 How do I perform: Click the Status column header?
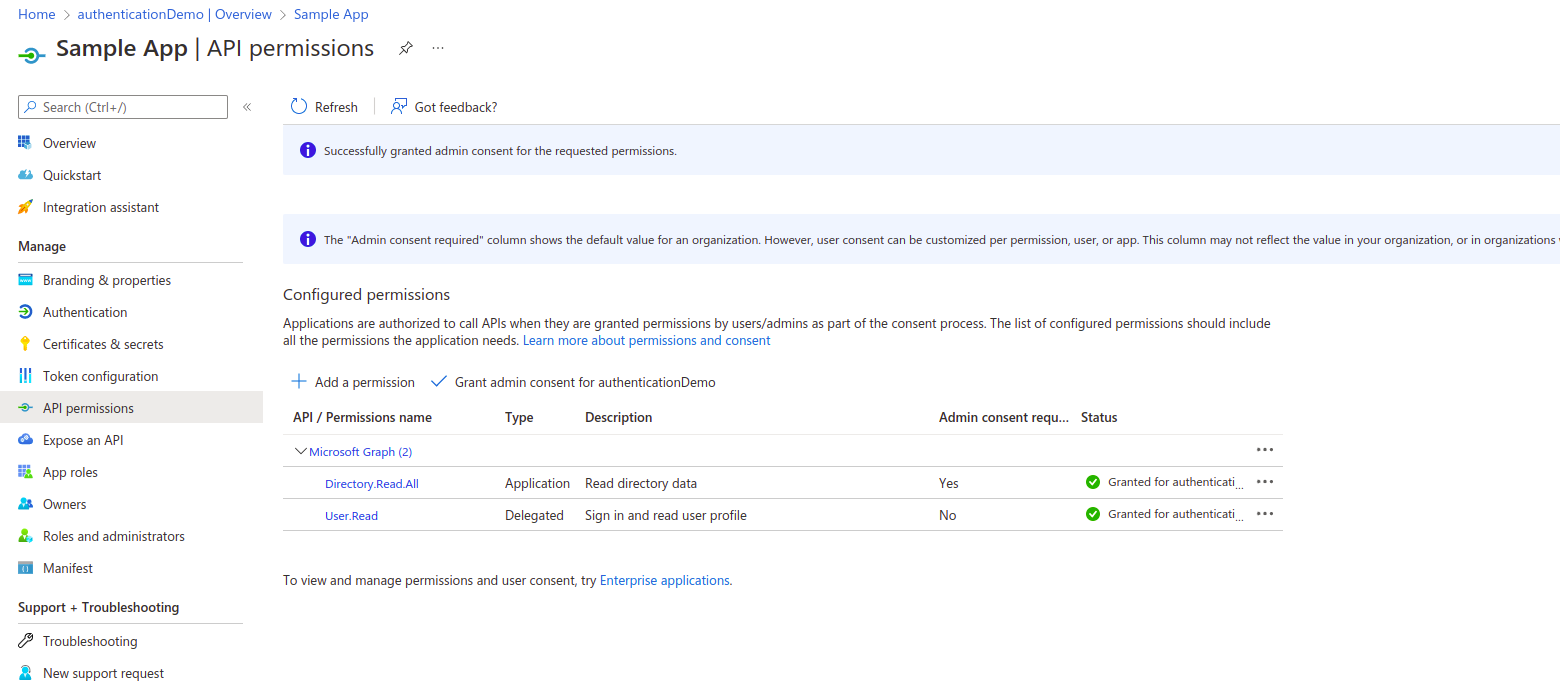coord(1099,417)
